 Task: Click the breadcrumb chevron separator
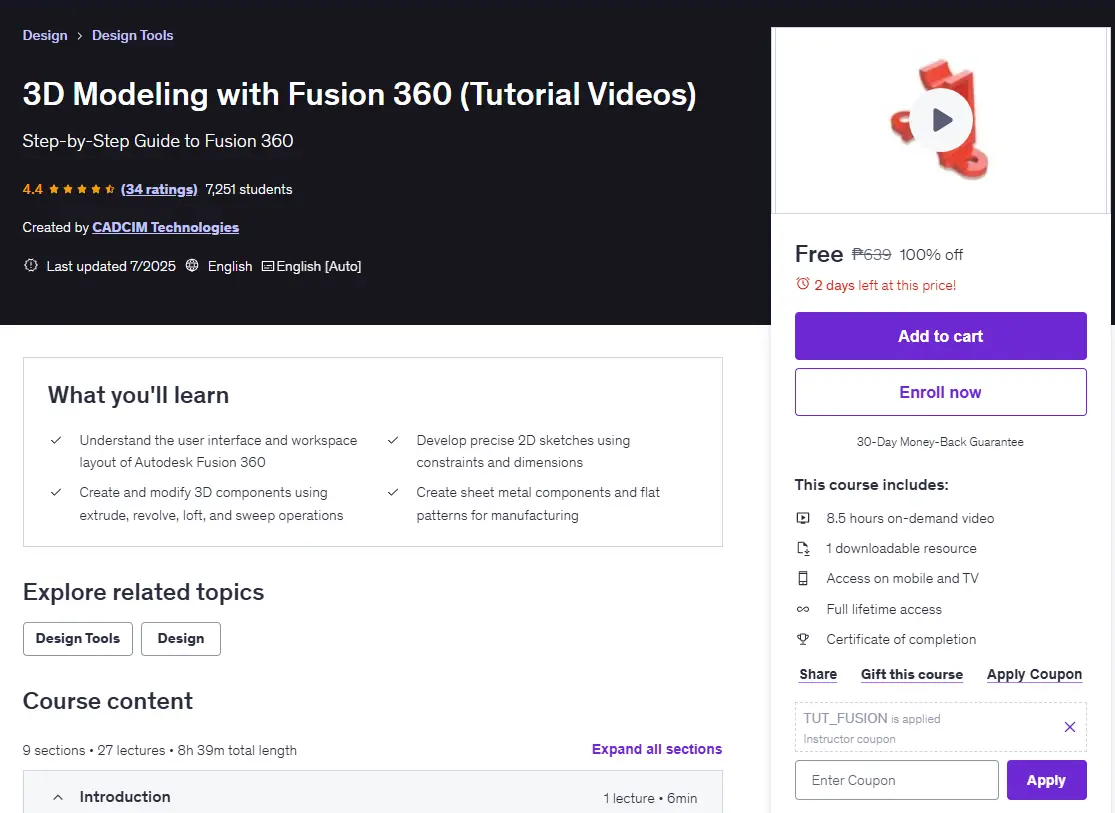pos(80,36)
